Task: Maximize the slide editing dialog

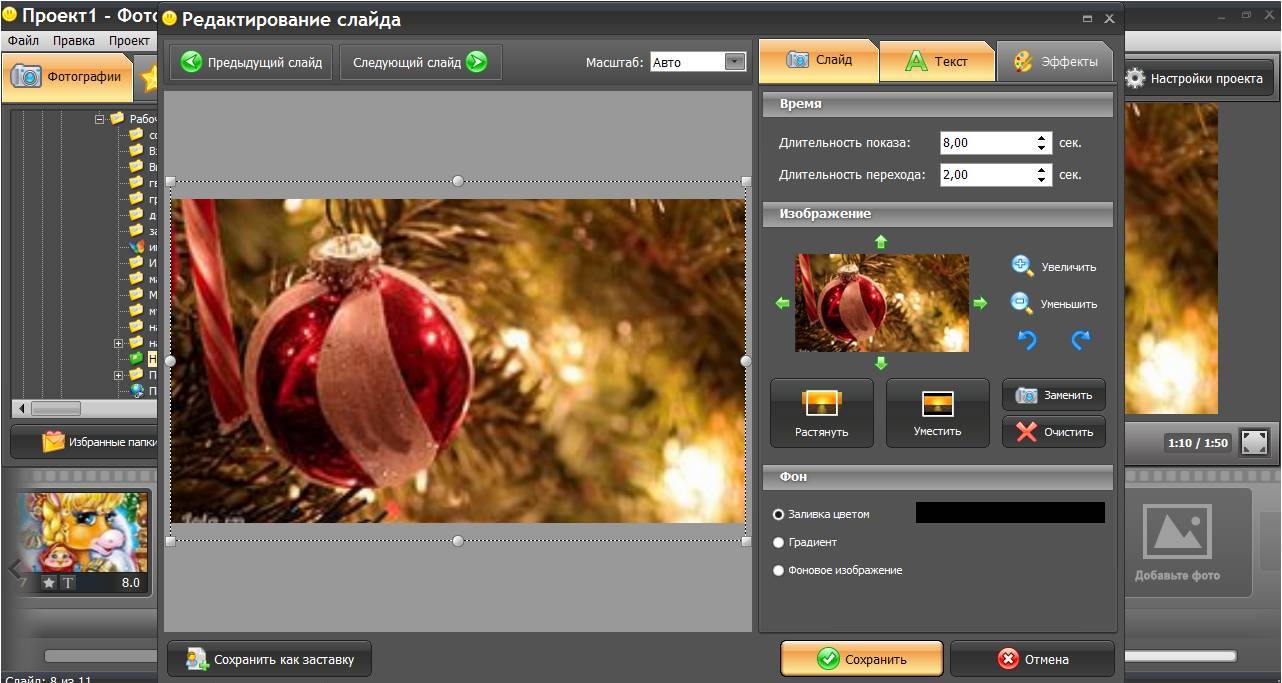Action: 1088,19
